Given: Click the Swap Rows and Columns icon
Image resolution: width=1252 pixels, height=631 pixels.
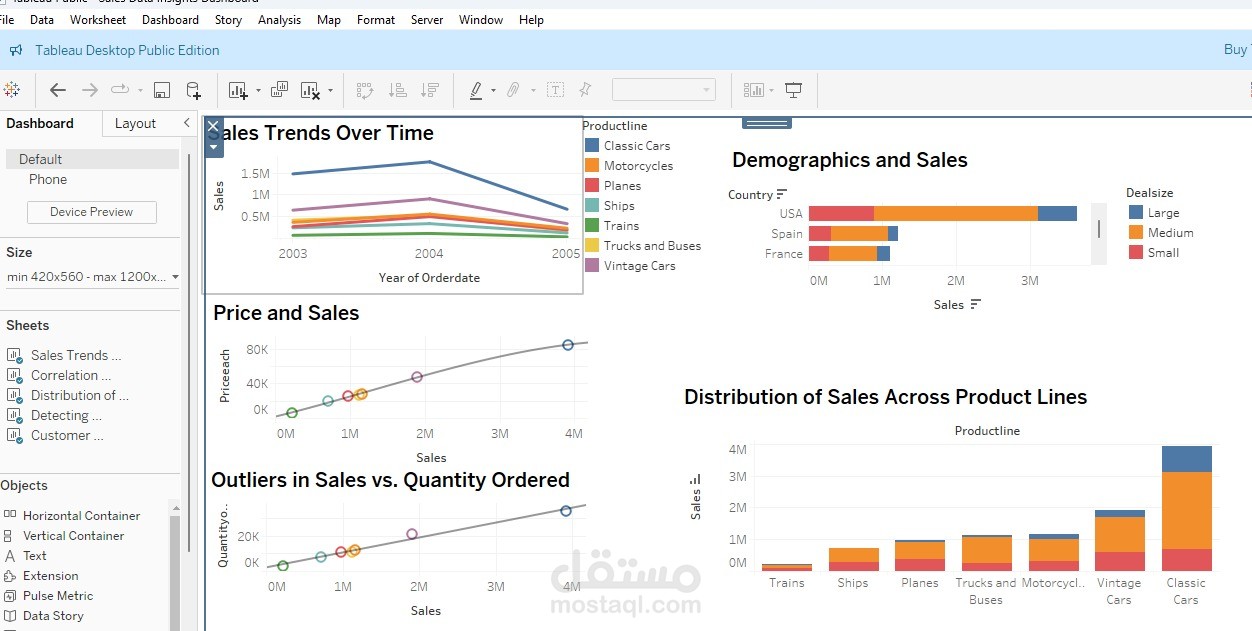Looking at the screenshot, I should click(365, 89).
